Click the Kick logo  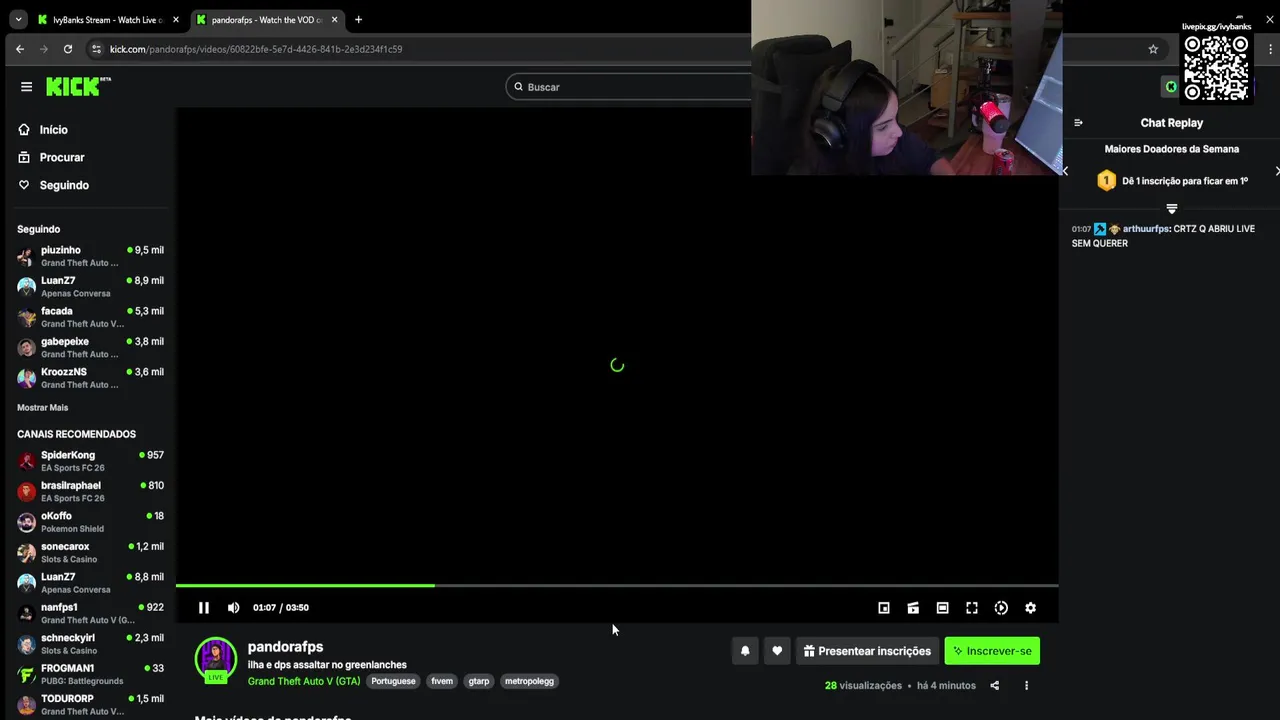(78, 87)
